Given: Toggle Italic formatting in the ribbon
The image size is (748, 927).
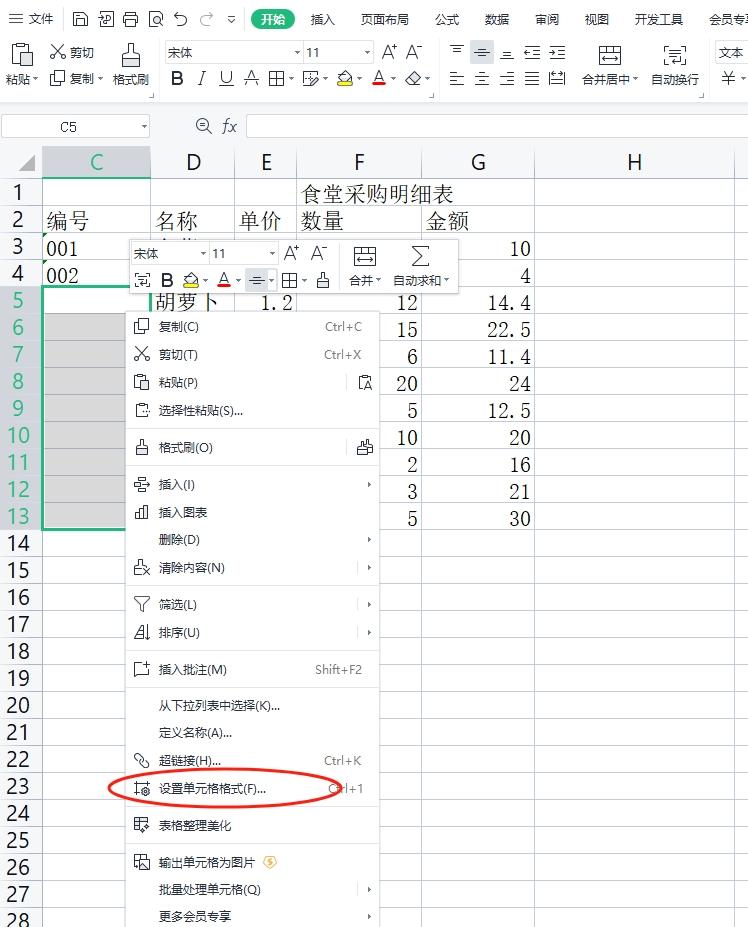Looking at the screenshot, I should pos(202,78).
